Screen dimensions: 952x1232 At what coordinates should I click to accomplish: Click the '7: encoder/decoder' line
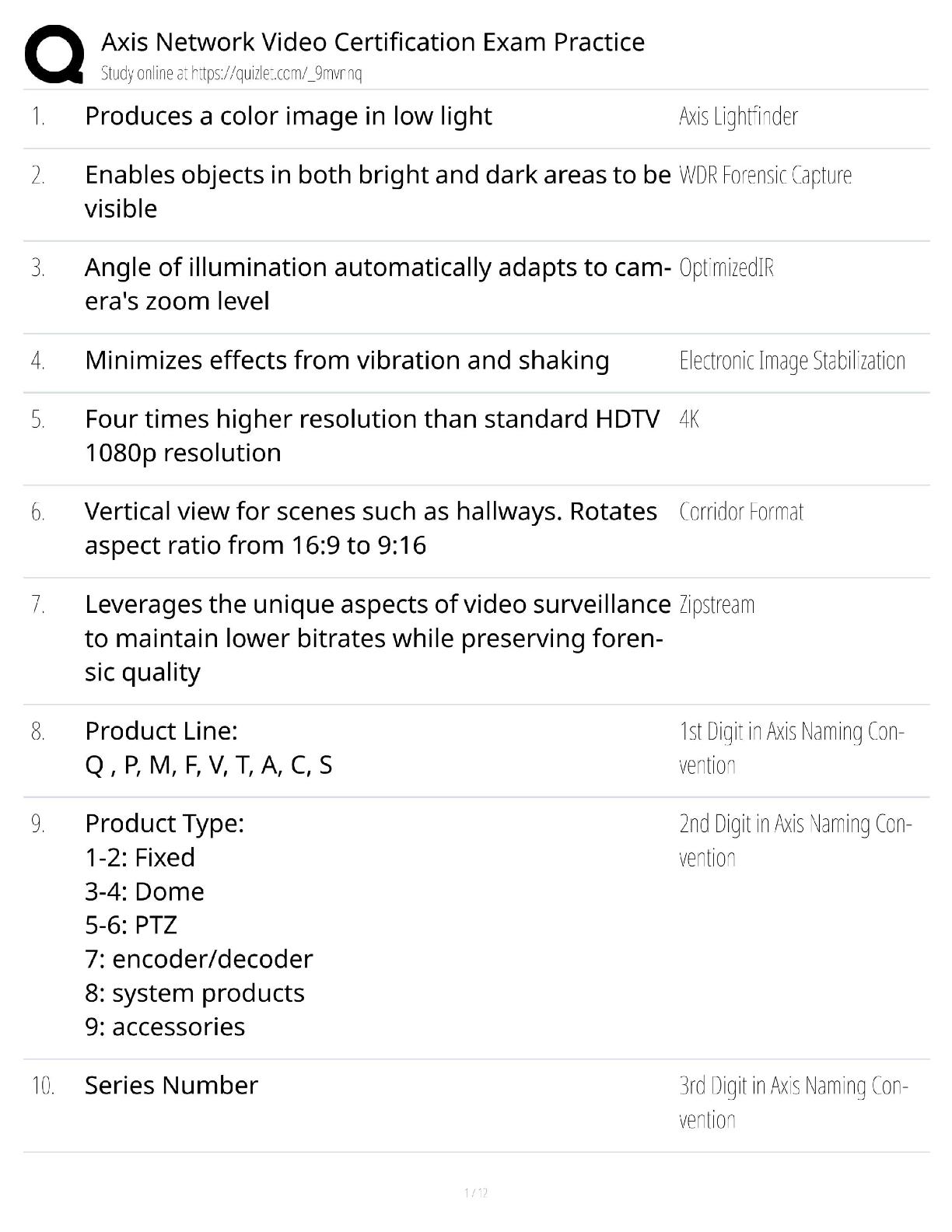coord(198,959)
